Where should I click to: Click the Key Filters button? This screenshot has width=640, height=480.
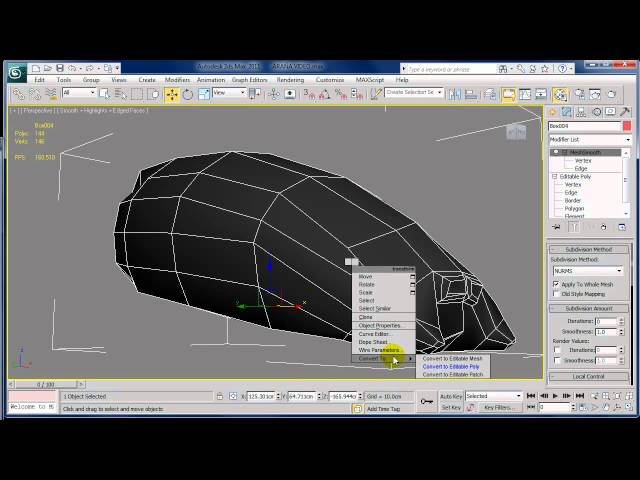[x=499, y=407]
